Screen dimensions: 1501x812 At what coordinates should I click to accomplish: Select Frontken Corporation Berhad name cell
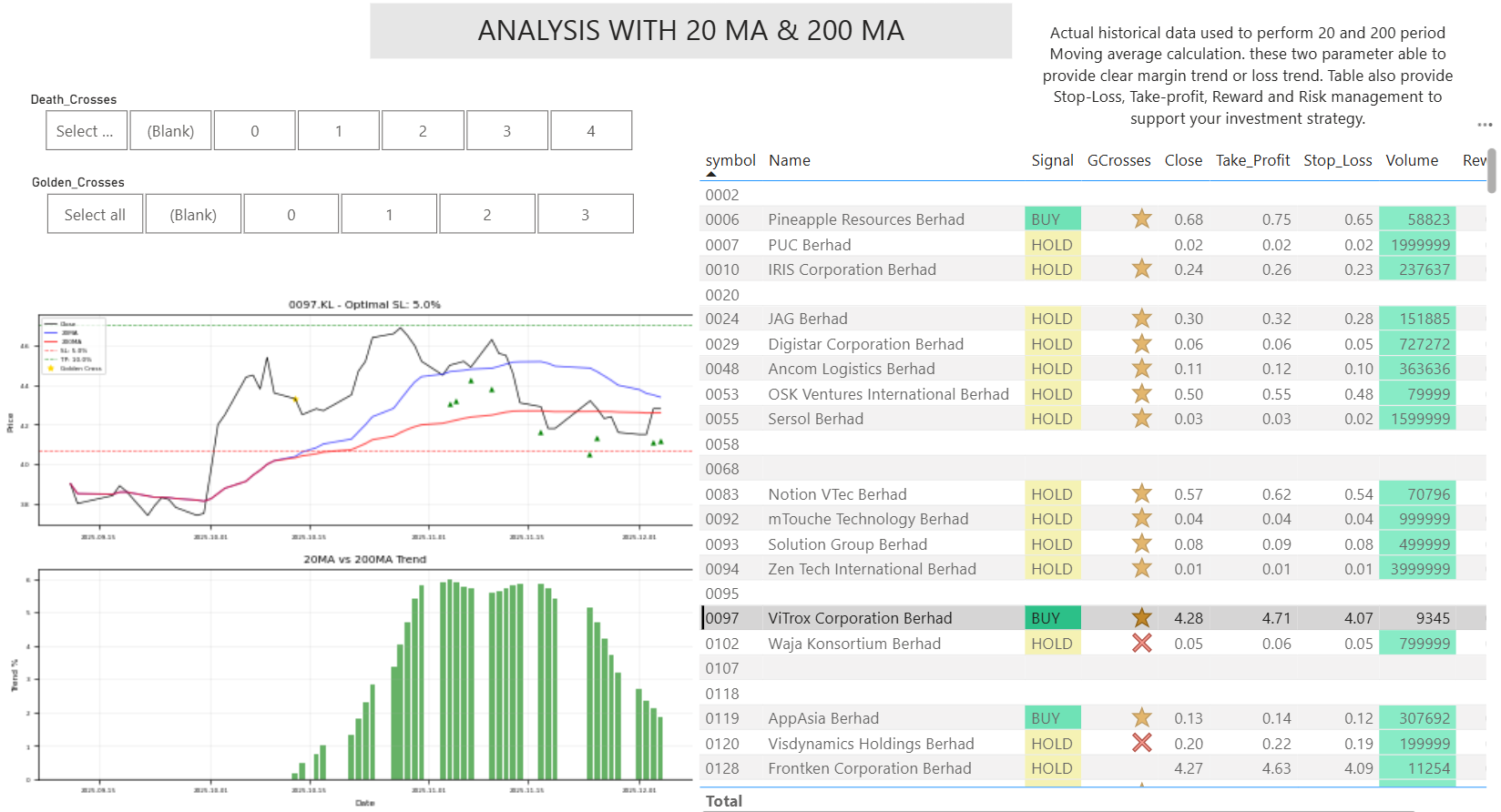(870, 768)
